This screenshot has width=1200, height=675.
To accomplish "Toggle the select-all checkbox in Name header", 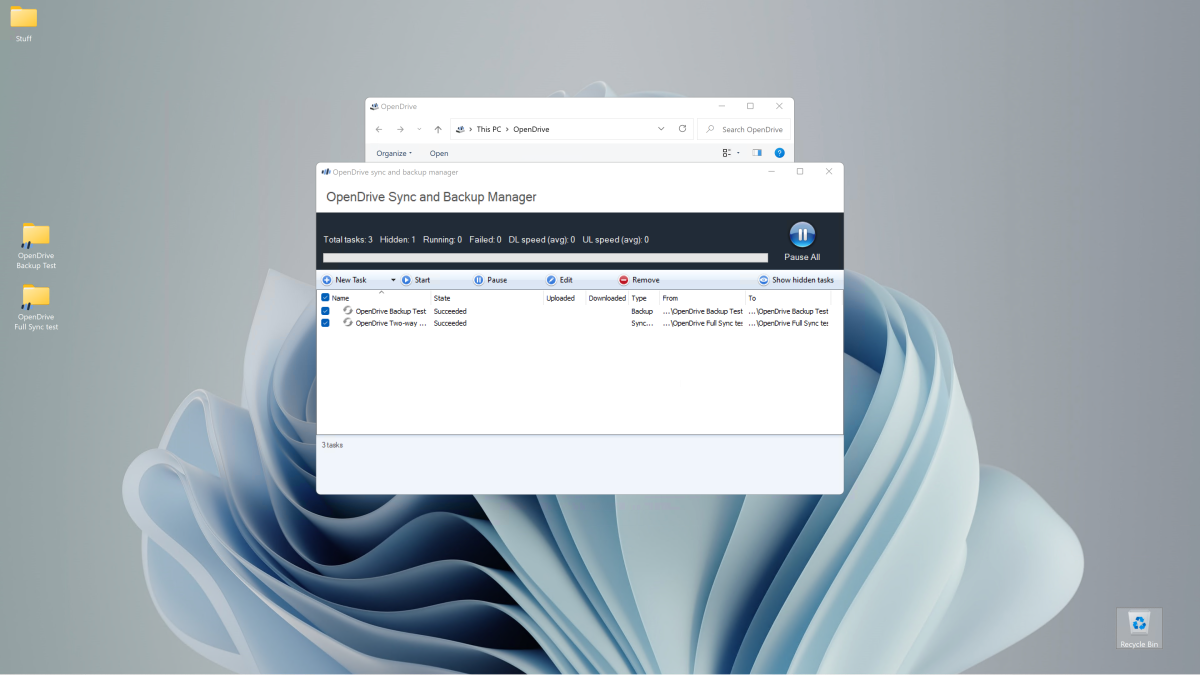I will (x=325, y=298).
